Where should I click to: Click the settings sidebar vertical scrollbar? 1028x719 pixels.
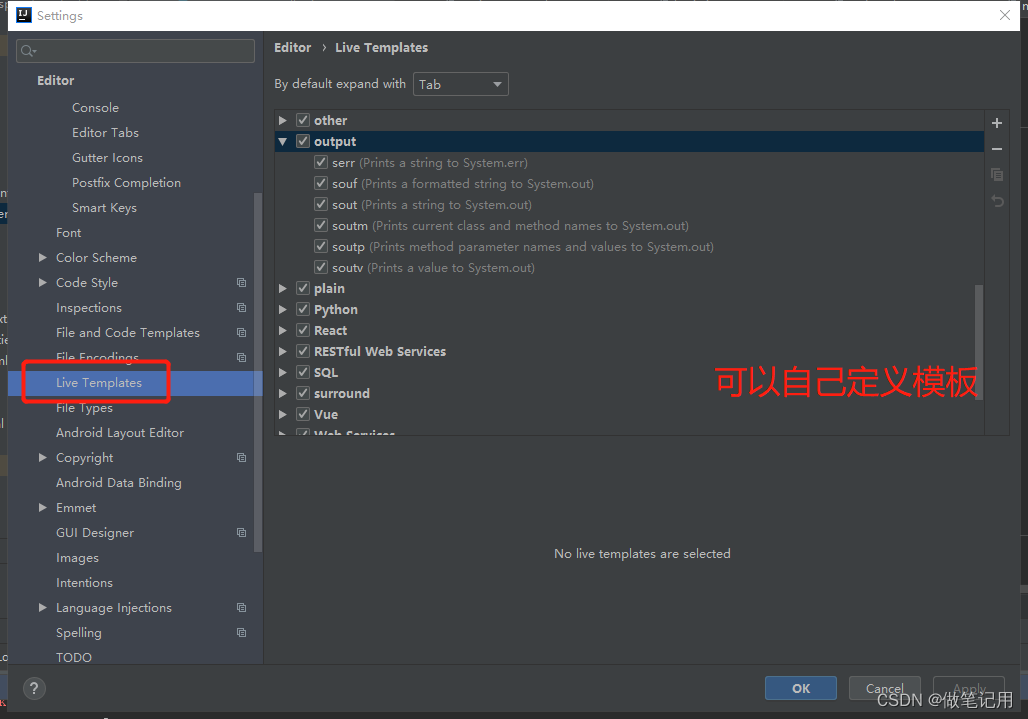258,372
